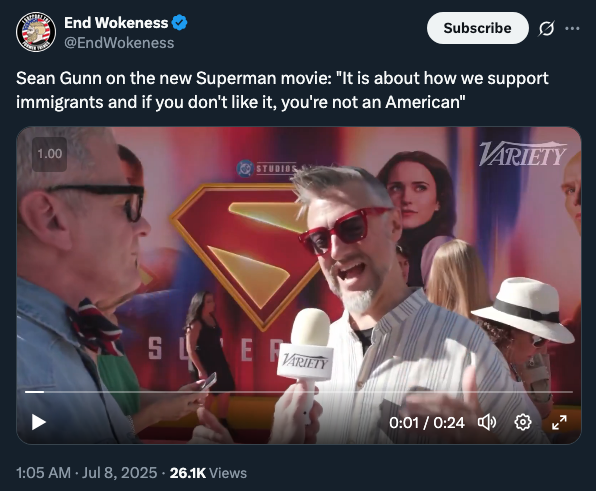Open End Wokeness profile avatar
The height and width of the screenshot is (491, 596).
pyautogui.click(x=36, y=32)
